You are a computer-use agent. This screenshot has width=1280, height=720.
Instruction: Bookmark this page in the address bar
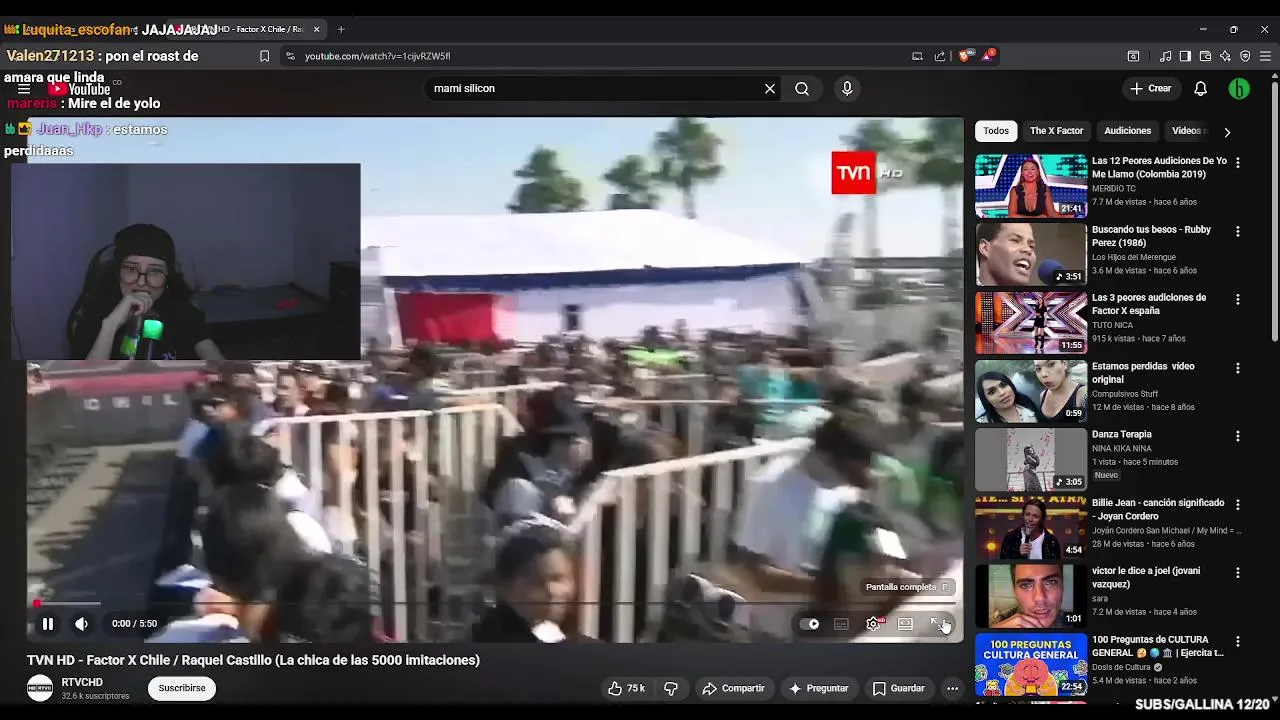point(264,56)
